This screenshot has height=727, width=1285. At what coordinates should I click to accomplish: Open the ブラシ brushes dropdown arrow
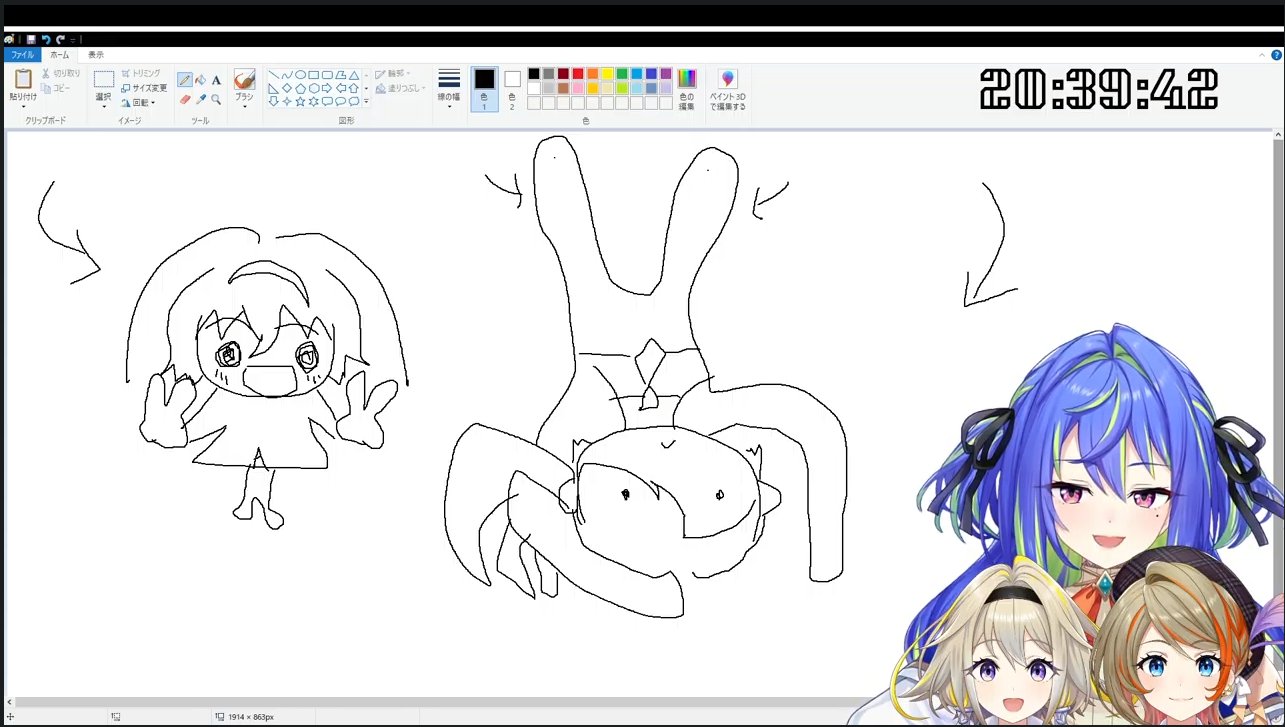(244, 106)
